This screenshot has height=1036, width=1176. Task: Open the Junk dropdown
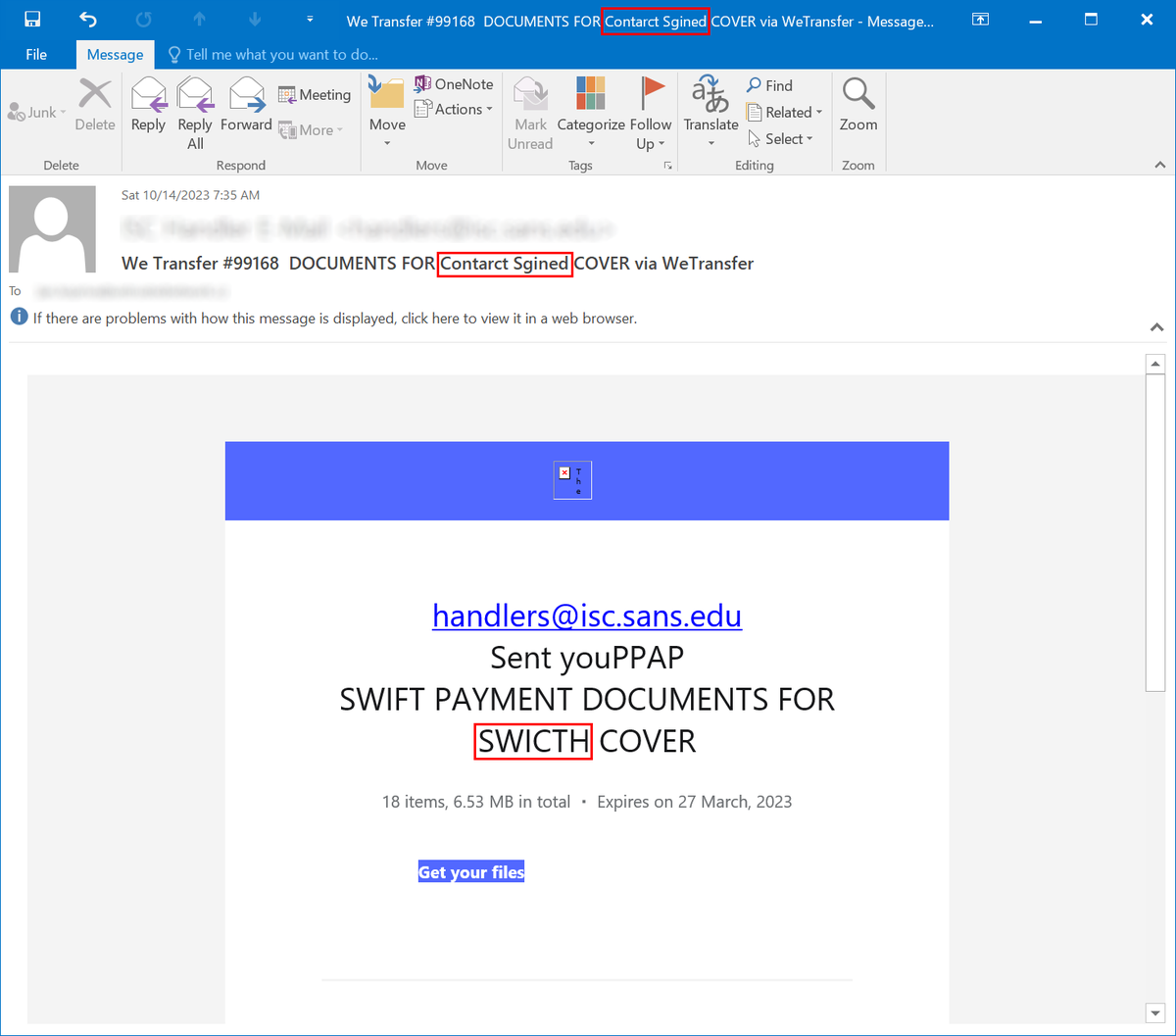38,113
